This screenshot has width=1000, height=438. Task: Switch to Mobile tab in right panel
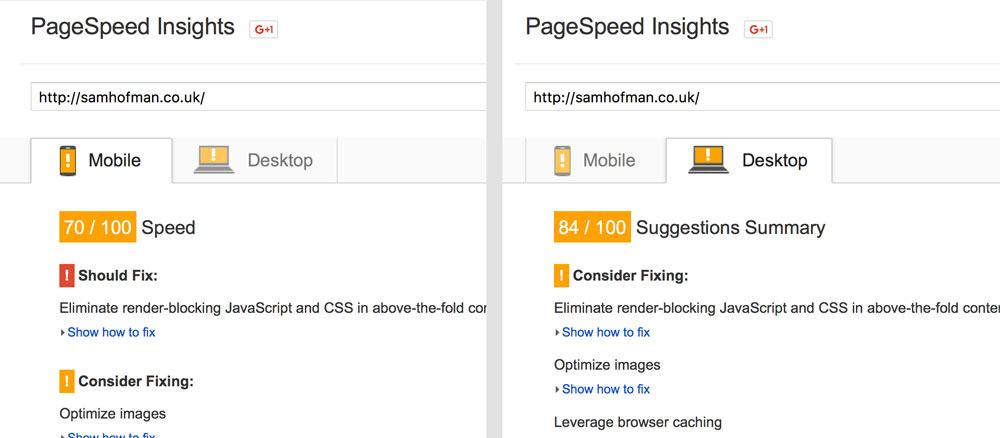(x=596, y=161)
